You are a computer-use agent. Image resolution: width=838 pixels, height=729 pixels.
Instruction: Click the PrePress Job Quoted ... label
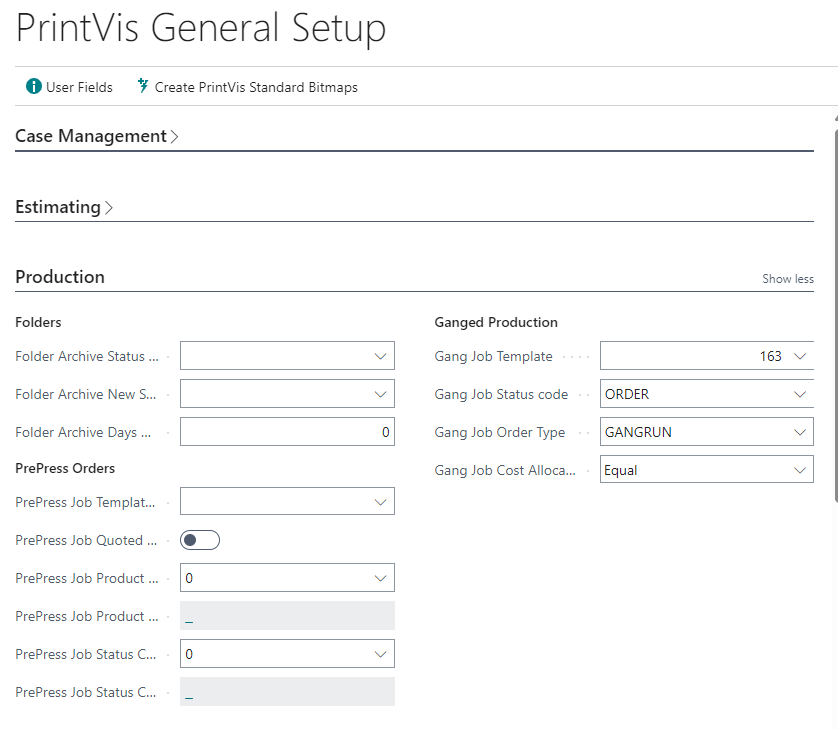tap(87, 540)
